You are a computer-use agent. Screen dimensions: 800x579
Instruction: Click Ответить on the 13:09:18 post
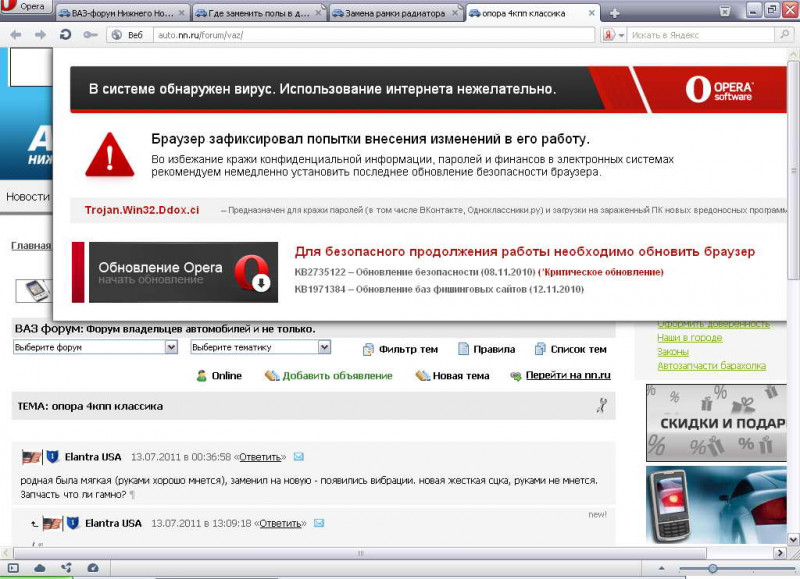(x=281, y=523)
